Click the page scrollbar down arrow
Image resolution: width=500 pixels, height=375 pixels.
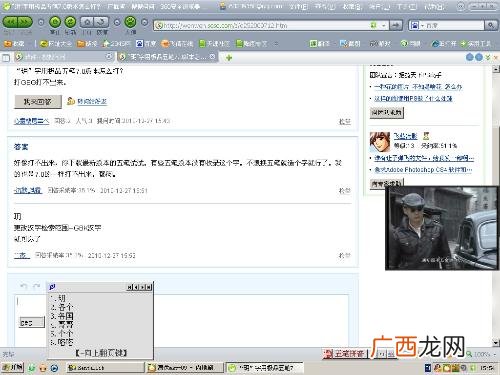496,342
